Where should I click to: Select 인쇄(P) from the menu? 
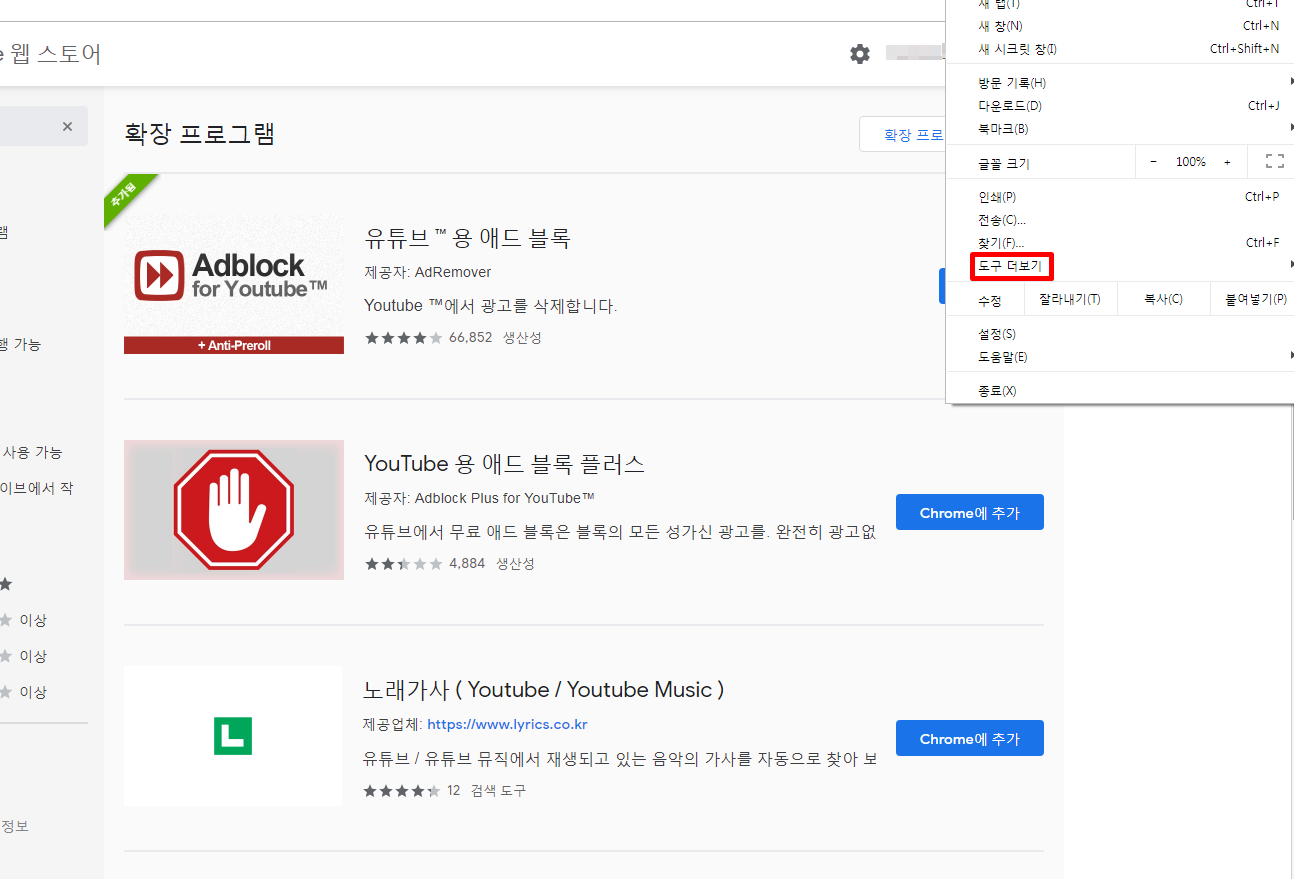click(x=1120, y=197)
